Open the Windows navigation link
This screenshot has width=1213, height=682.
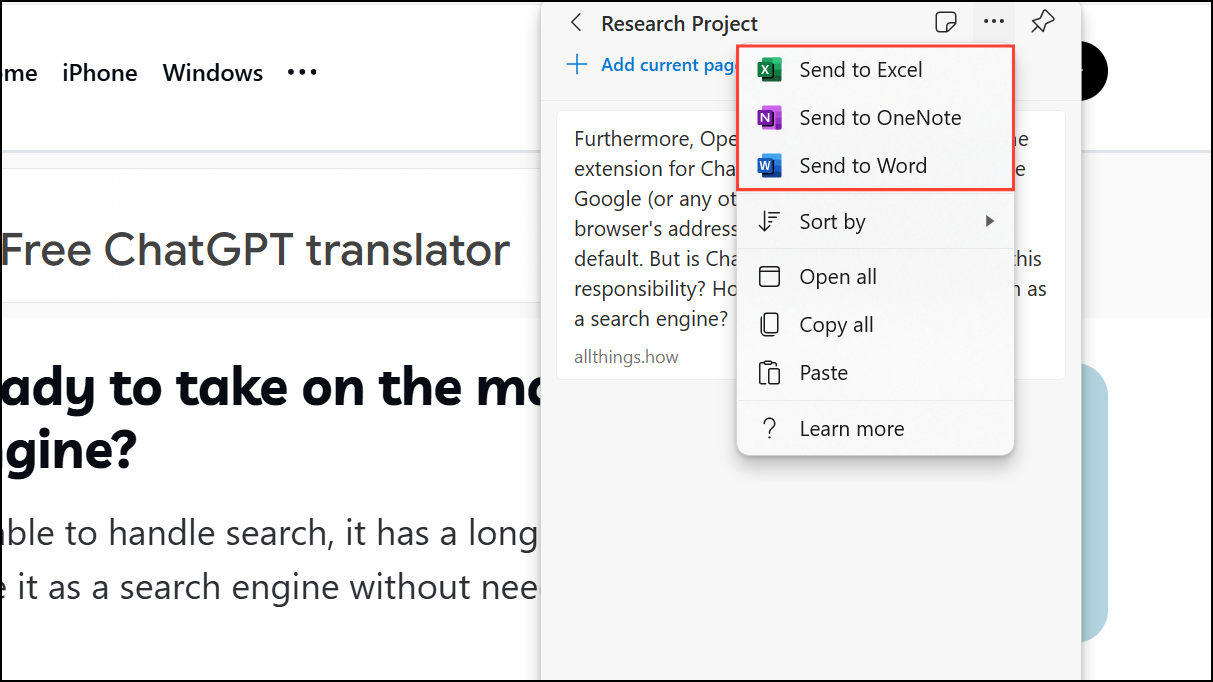(x=213, y=73)
